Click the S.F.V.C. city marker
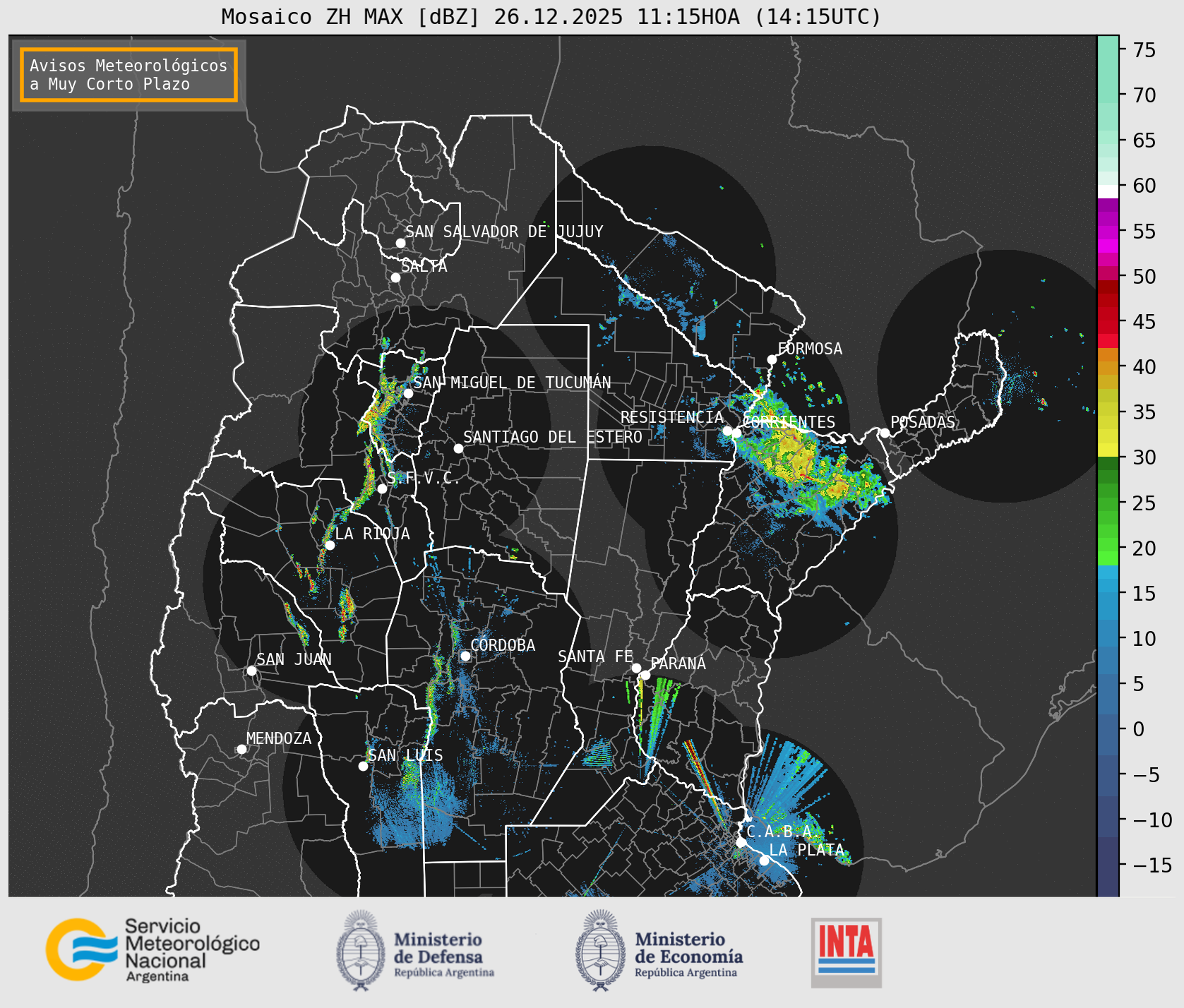The height and width of the screenshot is (1008, 1184). pos(382,488)
